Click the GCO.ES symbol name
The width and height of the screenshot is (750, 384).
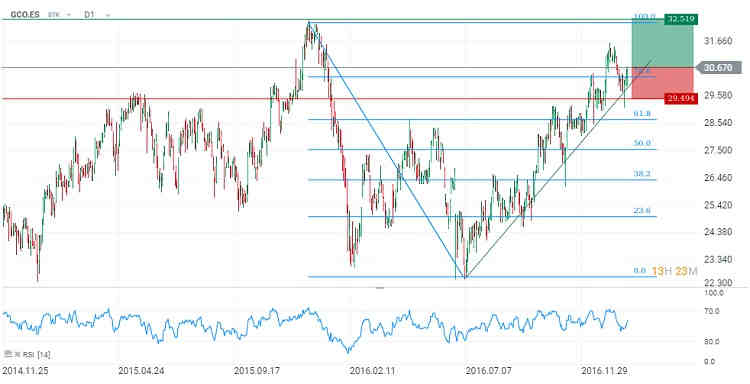[25, 14]
